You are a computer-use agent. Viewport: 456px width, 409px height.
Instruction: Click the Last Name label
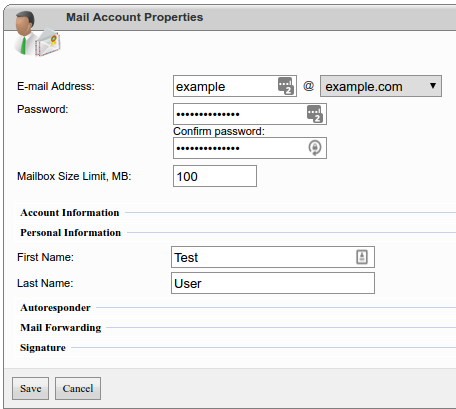coord(45,283)
